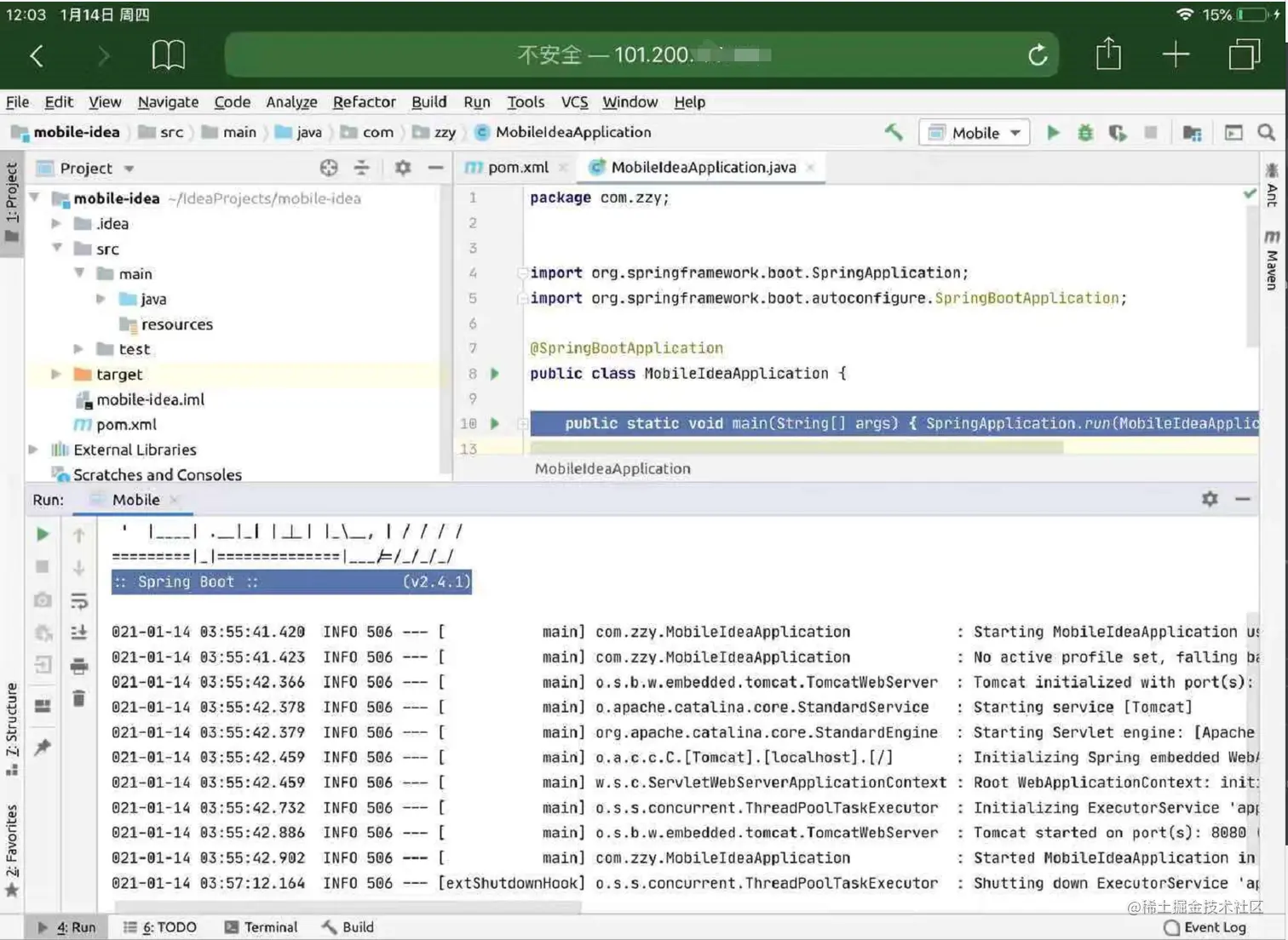
Task: Select resources folder in project tree
Action: coord(166,324)
